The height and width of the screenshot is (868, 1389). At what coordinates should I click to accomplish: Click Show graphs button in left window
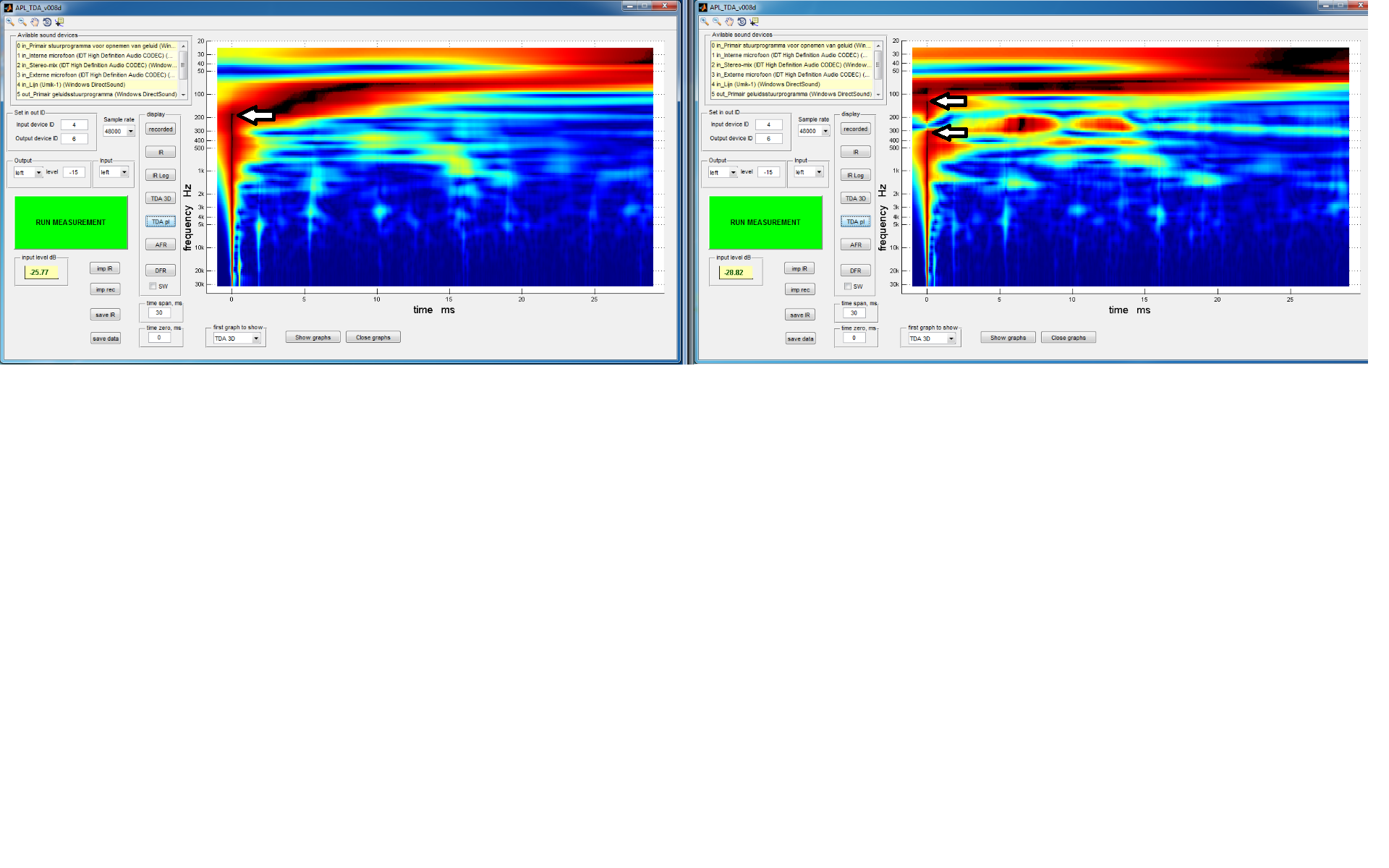click(x=313, y=337)
